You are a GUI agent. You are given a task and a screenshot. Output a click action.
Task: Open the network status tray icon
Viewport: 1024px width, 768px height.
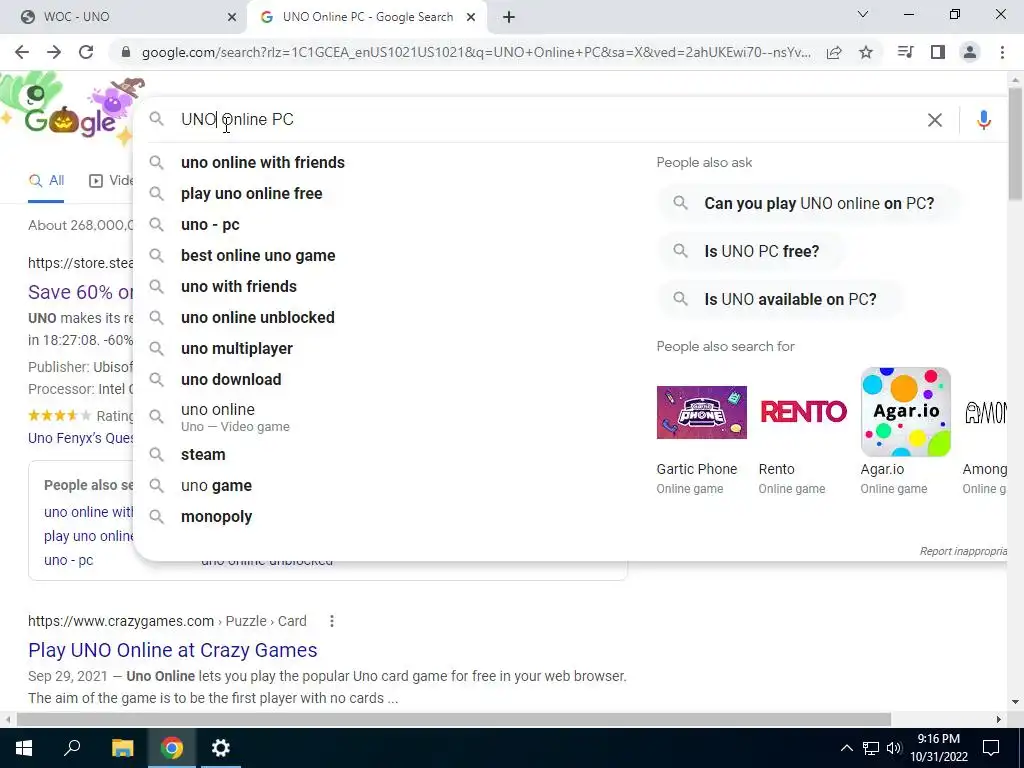(x=871, y=748)
